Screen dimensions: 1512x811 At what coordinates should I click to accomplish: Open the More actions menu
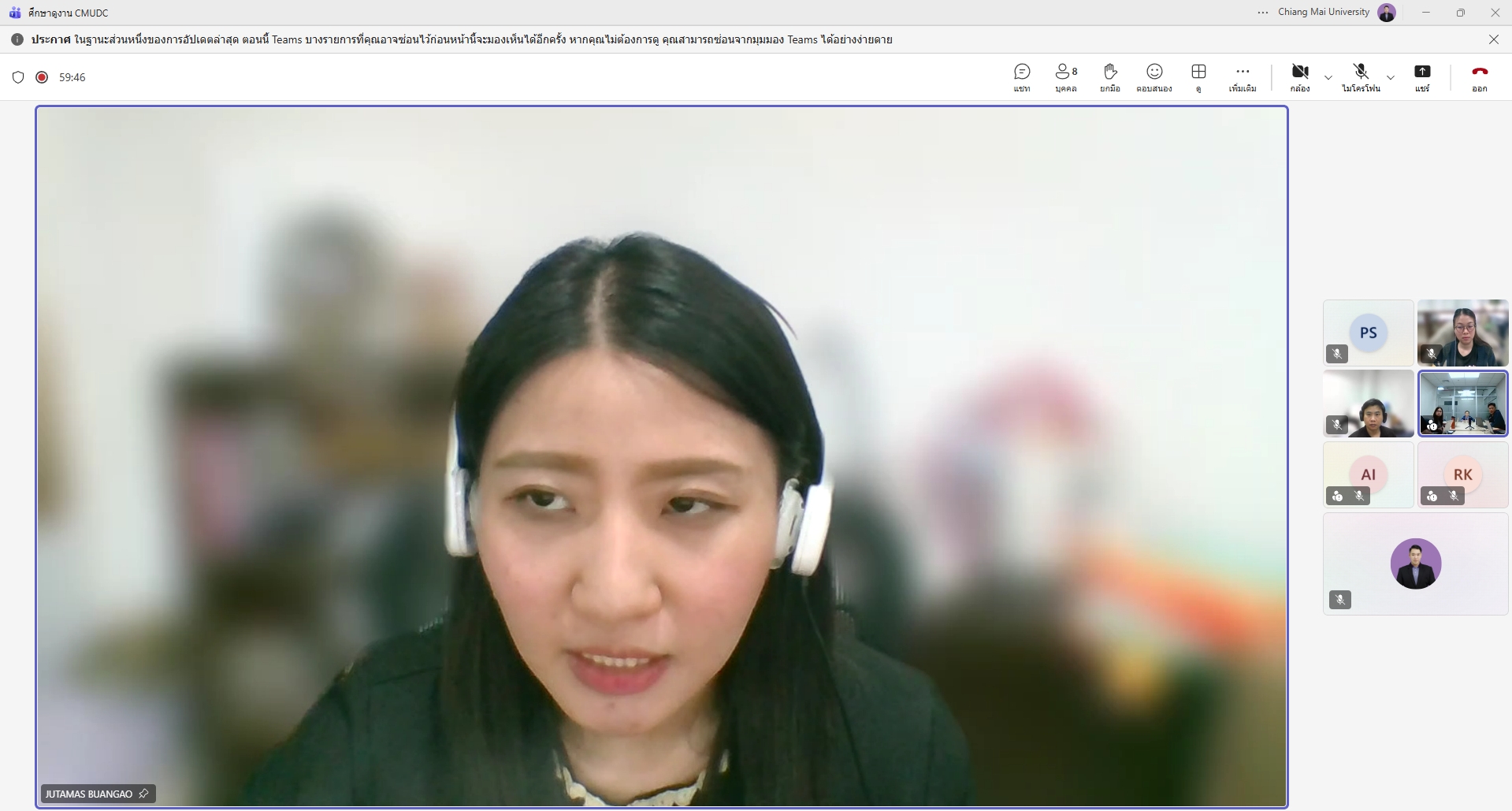[1243, 77]
